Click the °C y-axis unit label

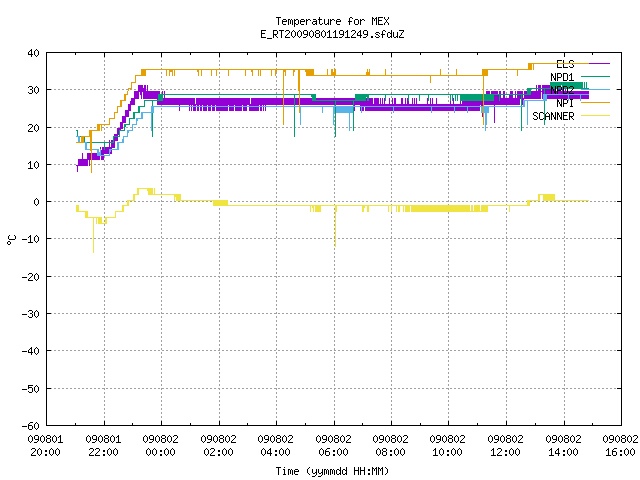point(11,240)
